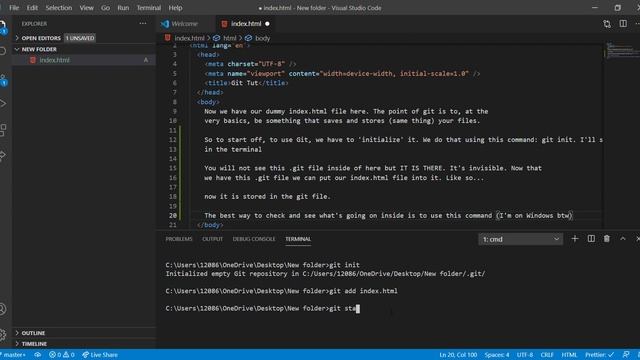Viewport: 640px width, 360px height.
Task: Maximize the terminal panel size
Action: [x=623, y=239]
